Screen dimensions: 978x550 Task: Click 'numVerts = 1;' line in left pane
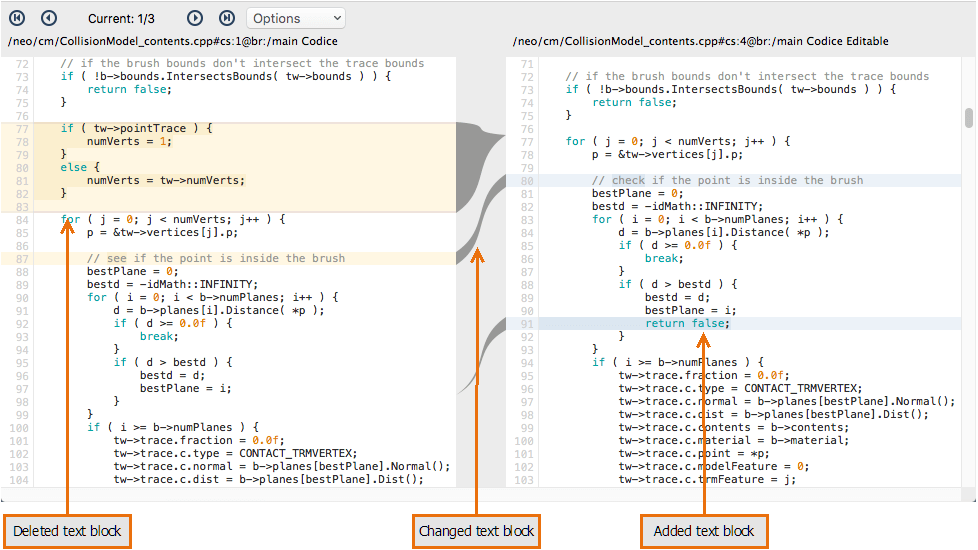[x=129, y=141]
